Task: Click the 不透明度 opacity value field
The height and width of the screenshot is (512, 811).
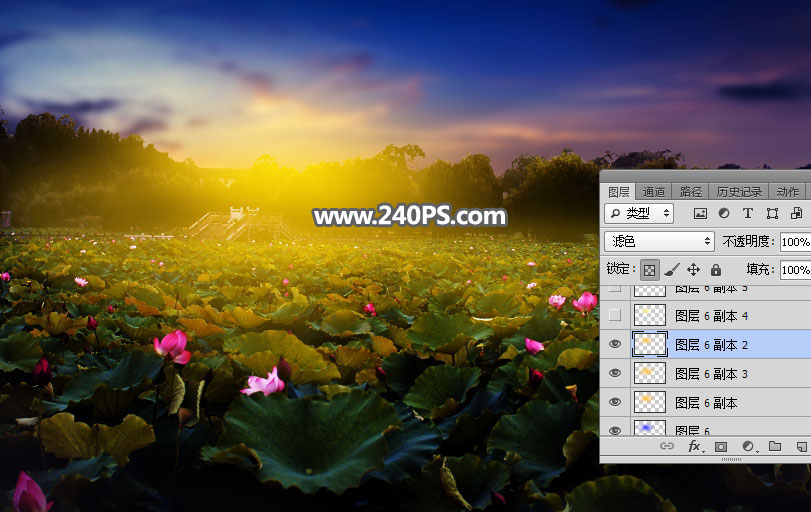Action: click(795, 242)
